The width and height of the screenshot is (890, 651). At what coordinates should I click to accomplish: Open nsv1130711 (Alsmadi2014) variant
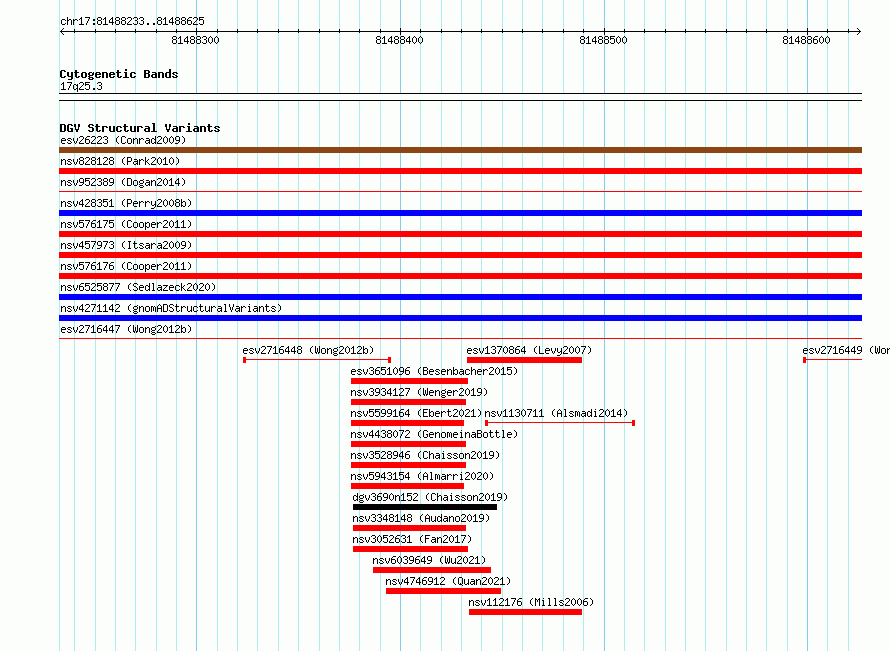coord(556,413)
